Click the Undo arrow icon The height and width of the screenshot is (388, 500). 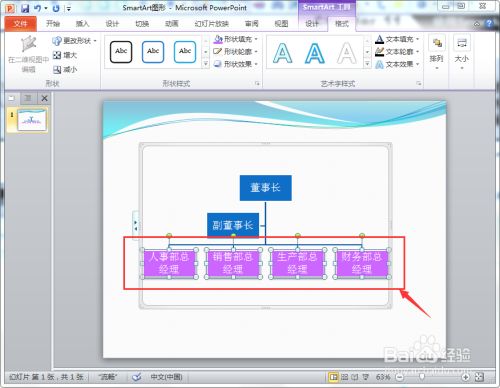[x=37, y=8]
